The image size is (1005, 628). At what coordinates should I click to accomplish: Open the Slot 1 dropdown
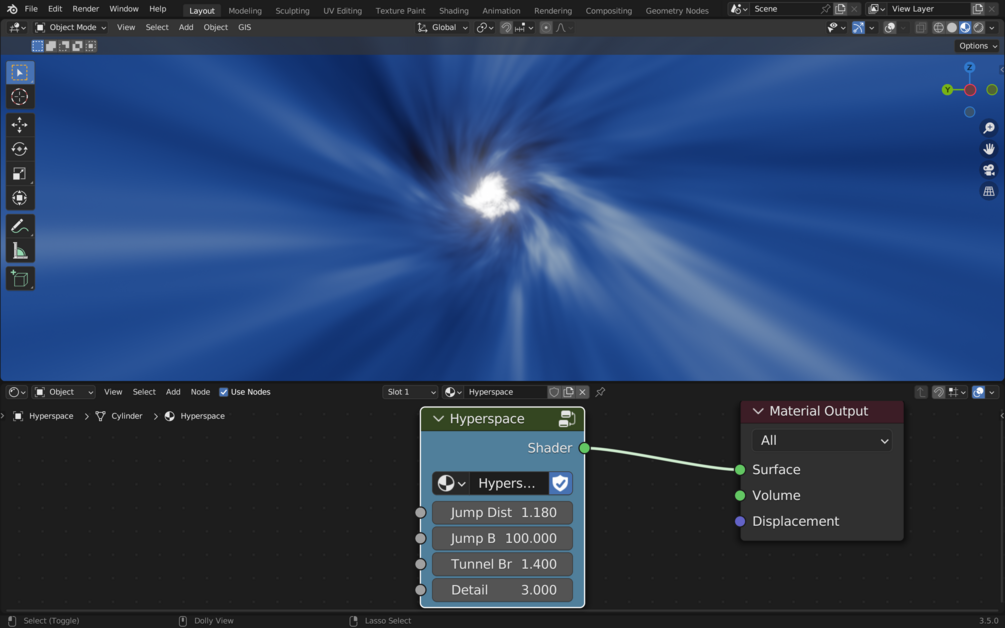(x=410, y=392)
